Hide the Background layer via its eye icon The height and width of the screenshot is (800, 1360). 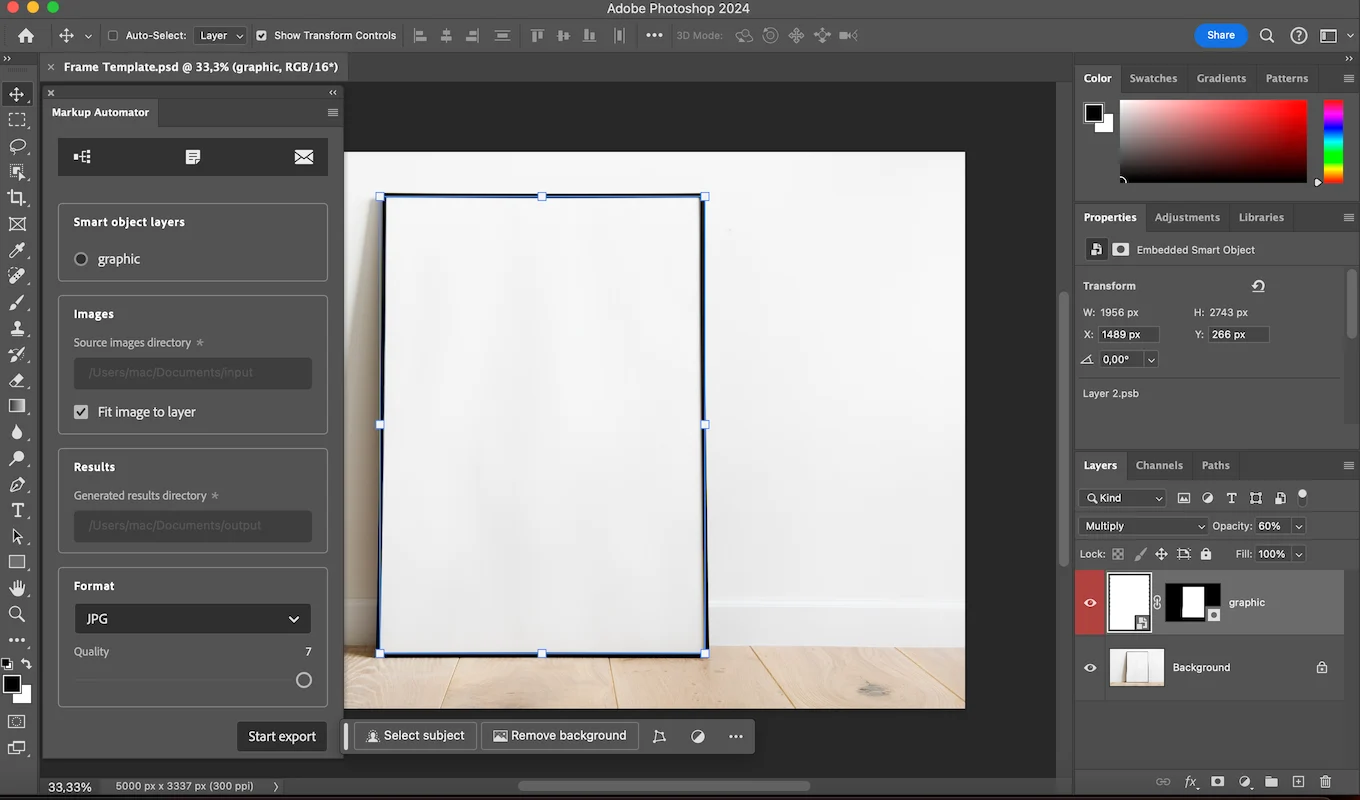(x=1090, y=668)
